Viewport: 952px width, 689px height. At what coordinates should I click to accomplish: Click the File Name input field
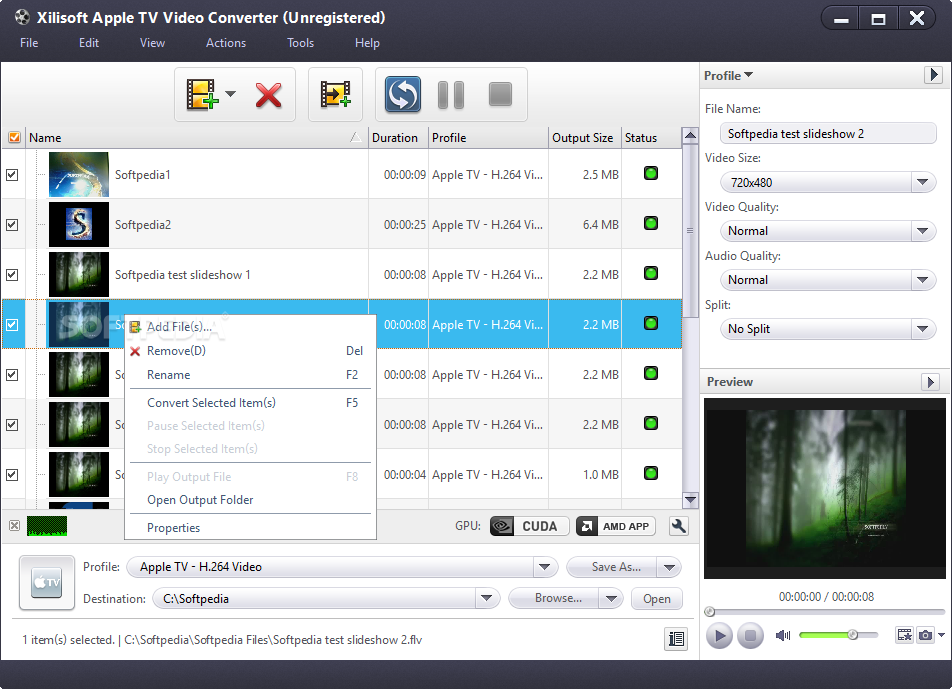pyautogui.click(x=828, y=134)
